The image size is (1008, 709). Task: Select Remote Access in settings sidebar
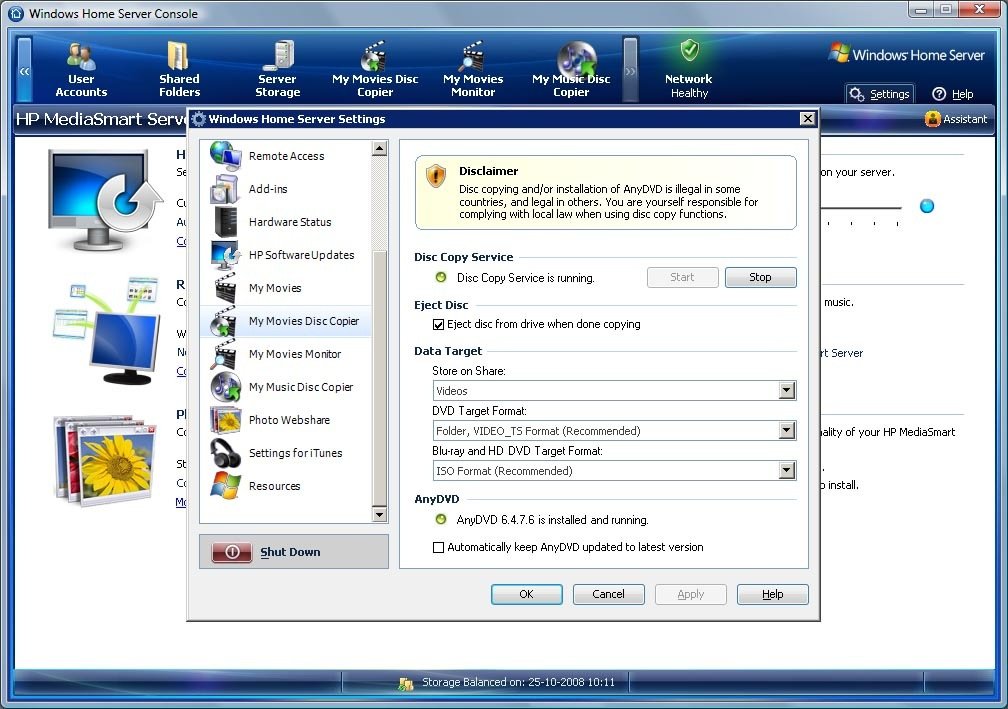tap(286, 156)
